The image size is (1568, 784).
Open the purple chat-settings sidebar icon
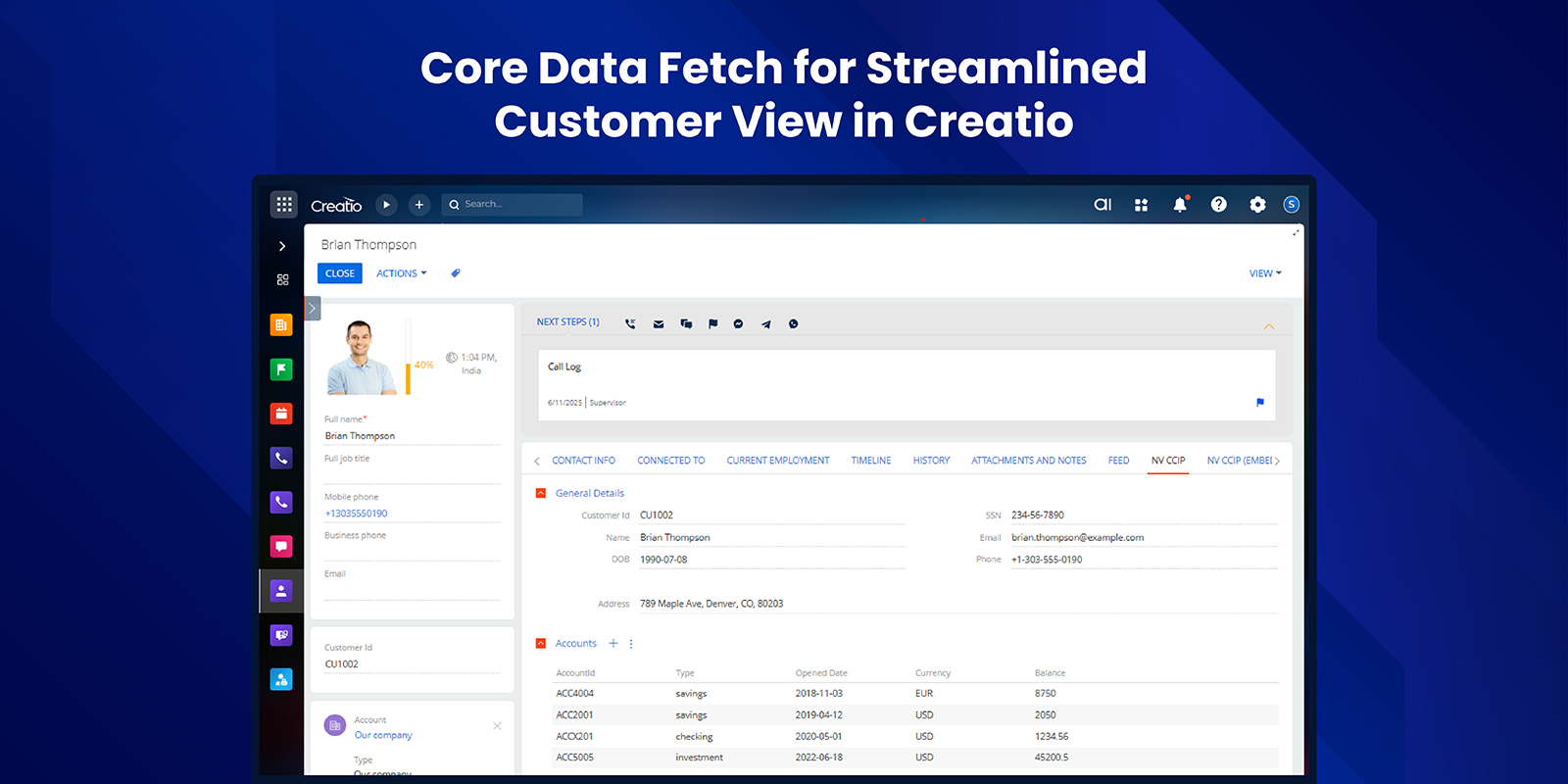pos(281,635)
